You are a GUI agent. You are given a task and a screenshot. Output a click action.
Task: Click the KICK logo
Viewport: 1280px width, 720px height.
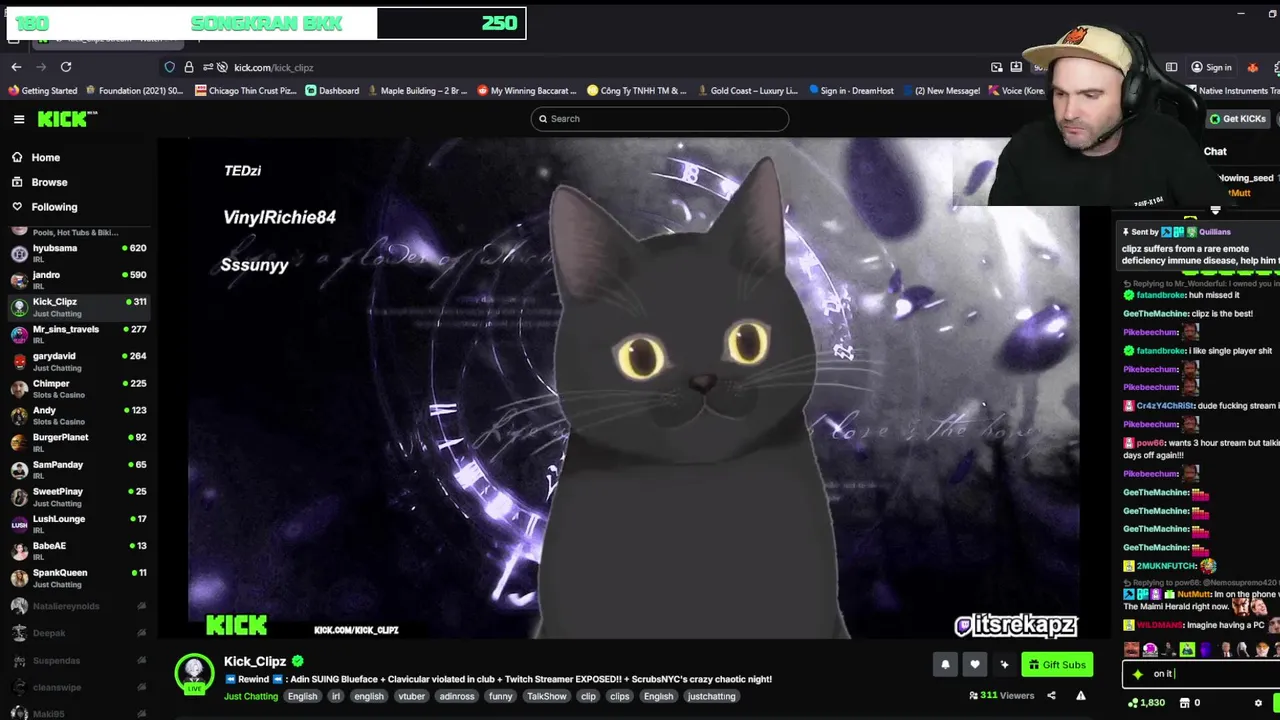67,119
